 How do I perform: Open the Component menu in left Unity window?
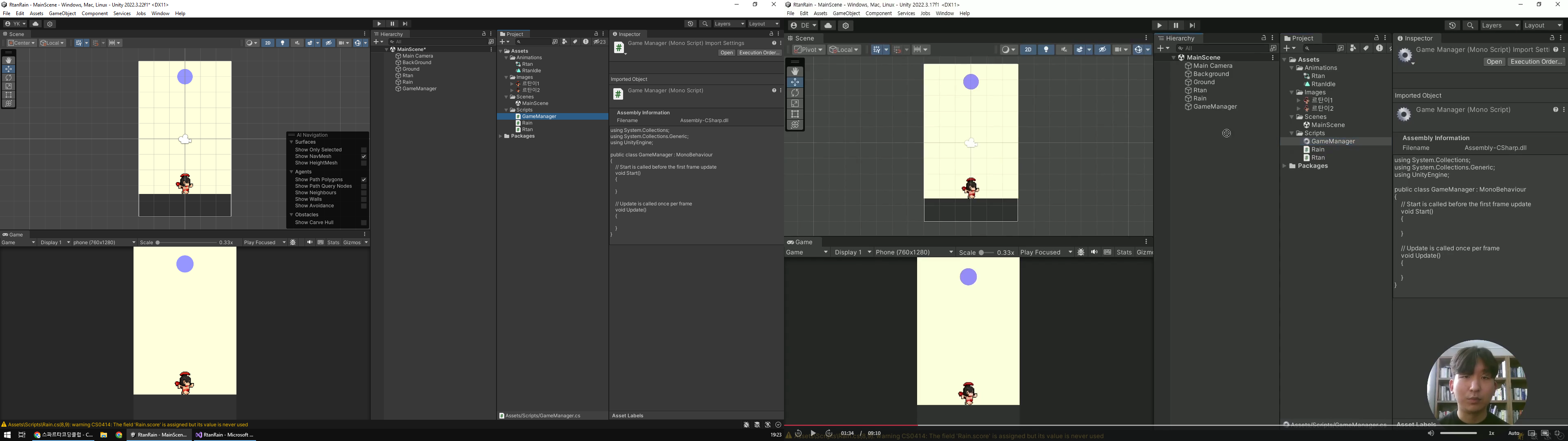point(95,13)
